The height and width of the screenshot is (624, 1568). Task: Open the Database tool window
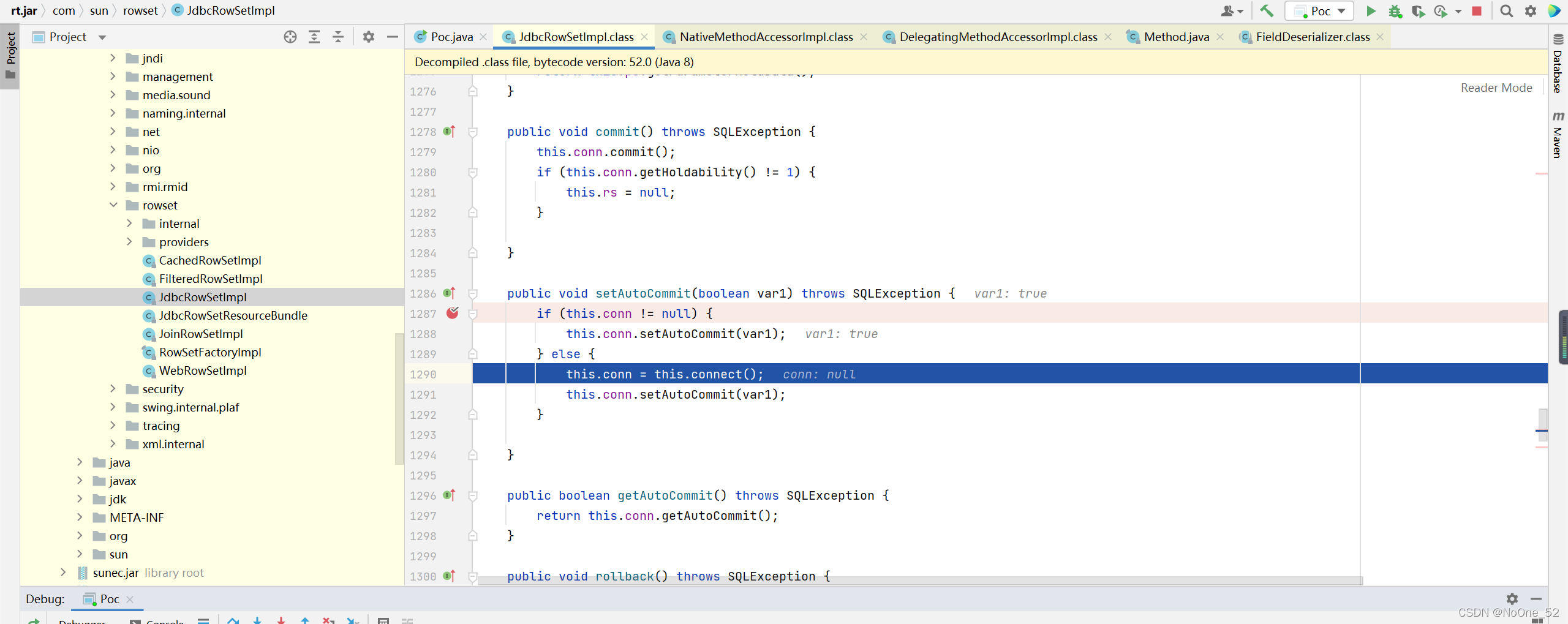point(1558,64)
